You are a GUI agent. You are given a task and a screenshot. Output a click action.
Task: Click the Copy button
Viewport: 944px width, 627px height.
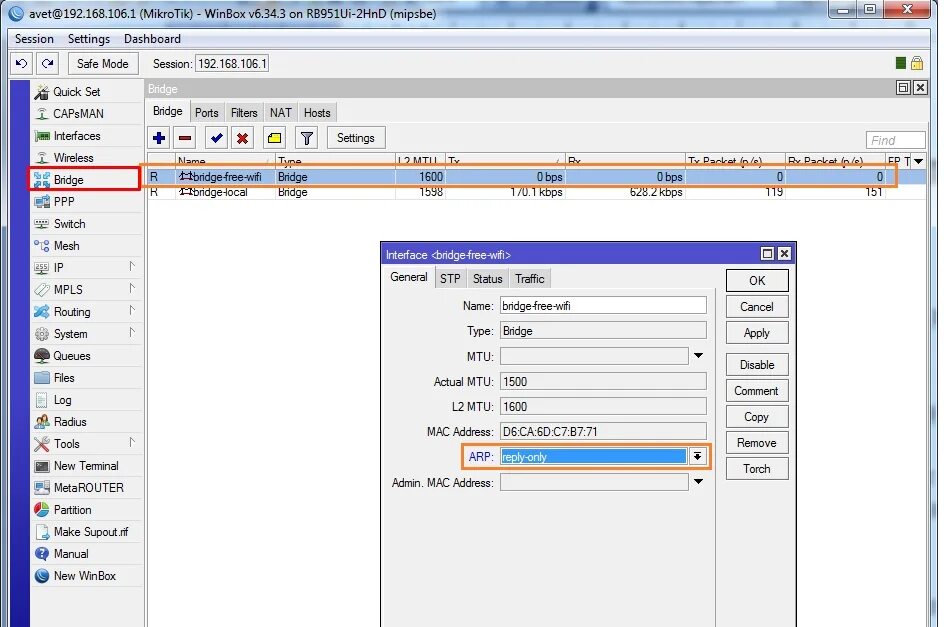pos(757,417)
